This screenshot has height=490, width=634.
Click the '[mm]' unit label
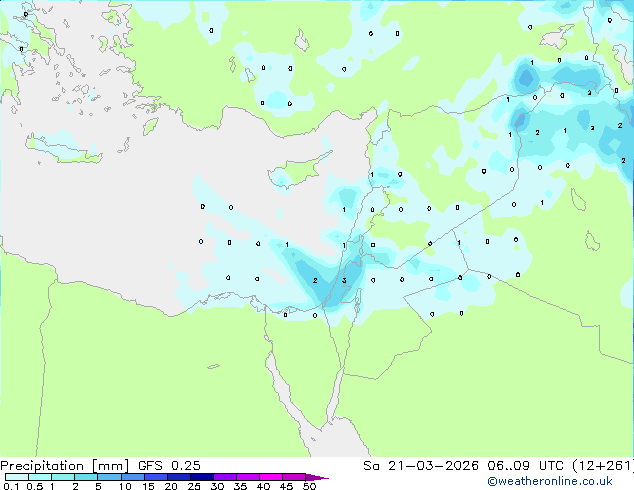coord(110,466)
